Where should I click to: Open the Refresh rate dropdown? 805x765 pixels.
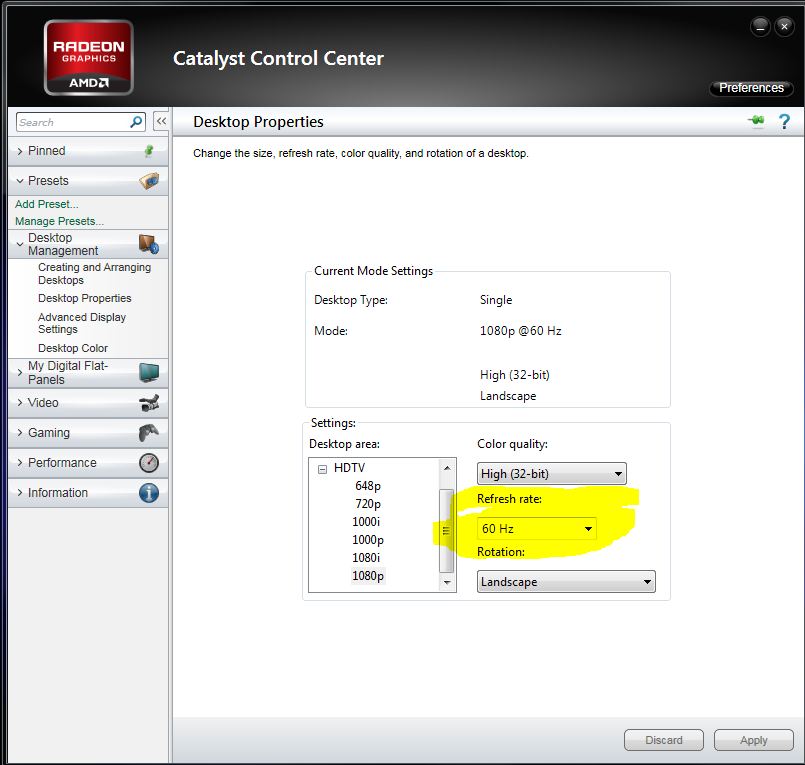536,528
